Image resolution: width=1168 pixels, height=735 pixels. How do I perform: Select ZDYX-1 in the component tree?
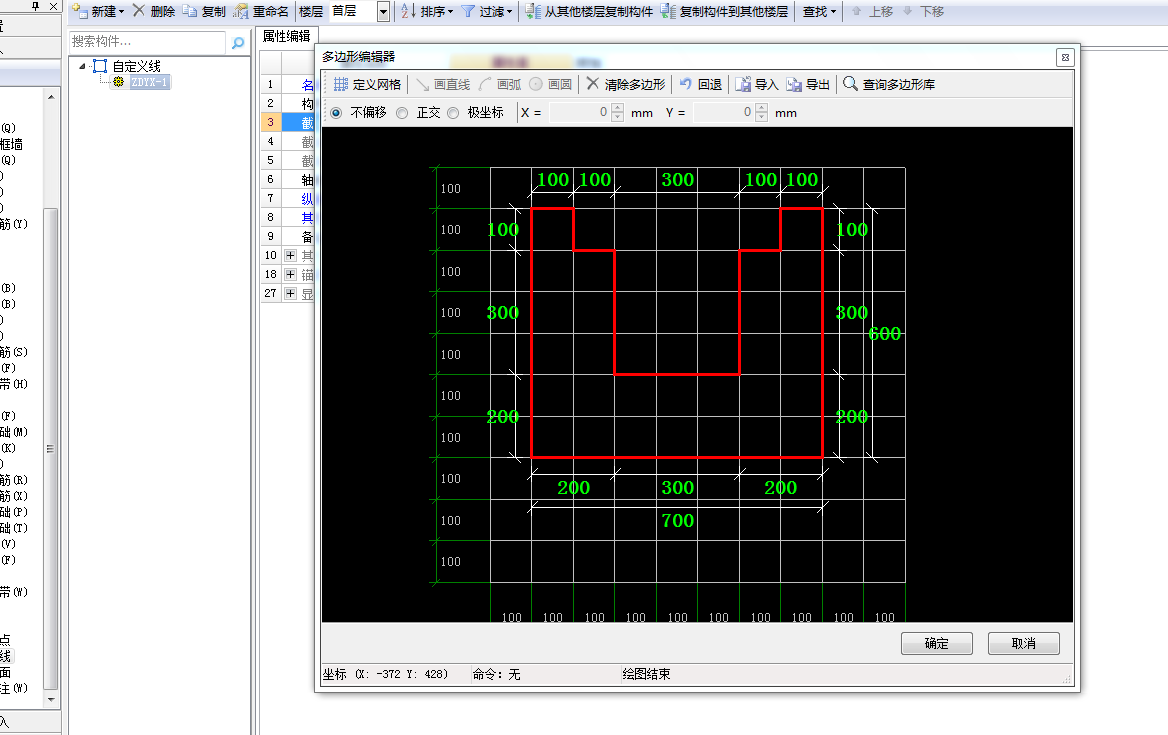pos(150,82)
